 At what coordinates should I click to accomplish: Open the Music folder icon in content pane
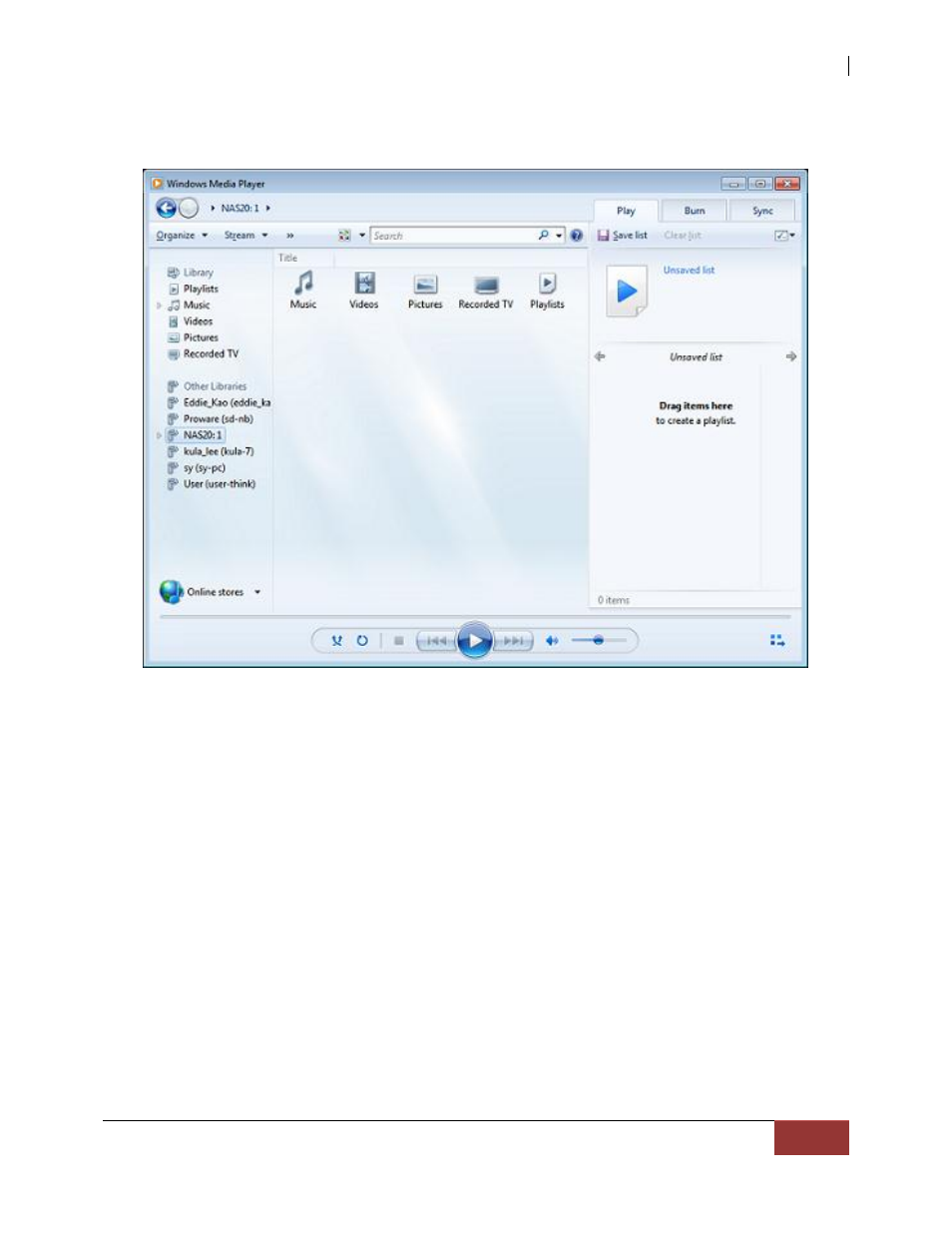pos(303,283)
